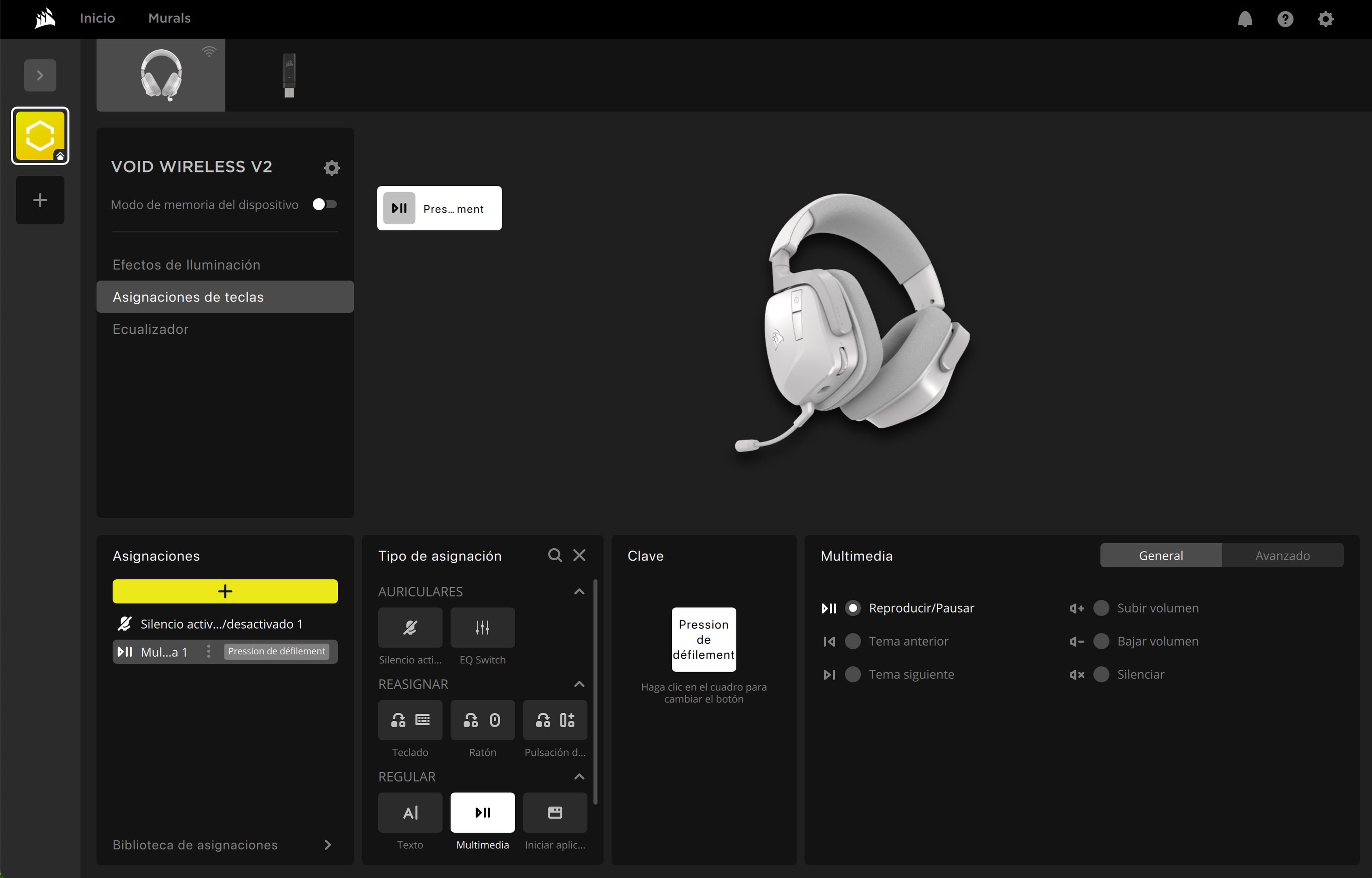Select the Silencio microphone mute assignment
Image resolution: width=1372 pixels, height=878 pixels.
(409, 628)
